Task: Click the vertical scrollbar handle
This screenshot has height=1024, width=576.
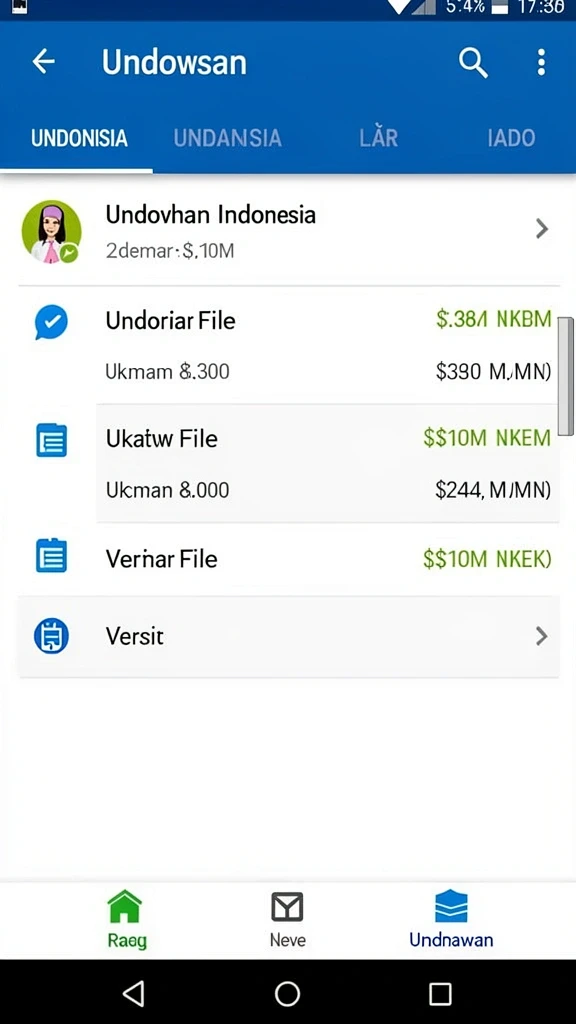Action: [x=566, y=376]
